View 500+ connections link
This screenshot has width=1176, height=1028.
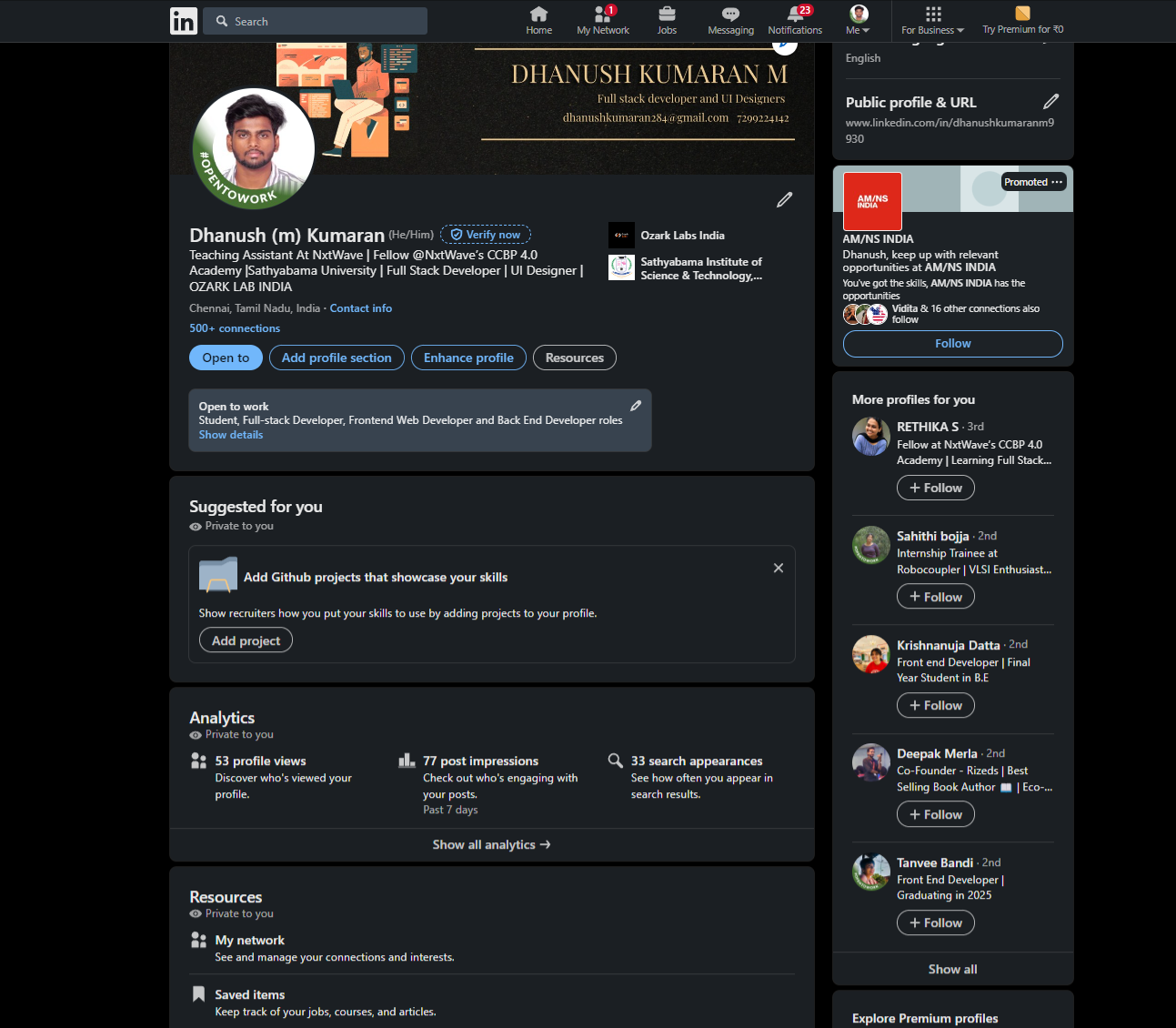coord(235,328)
